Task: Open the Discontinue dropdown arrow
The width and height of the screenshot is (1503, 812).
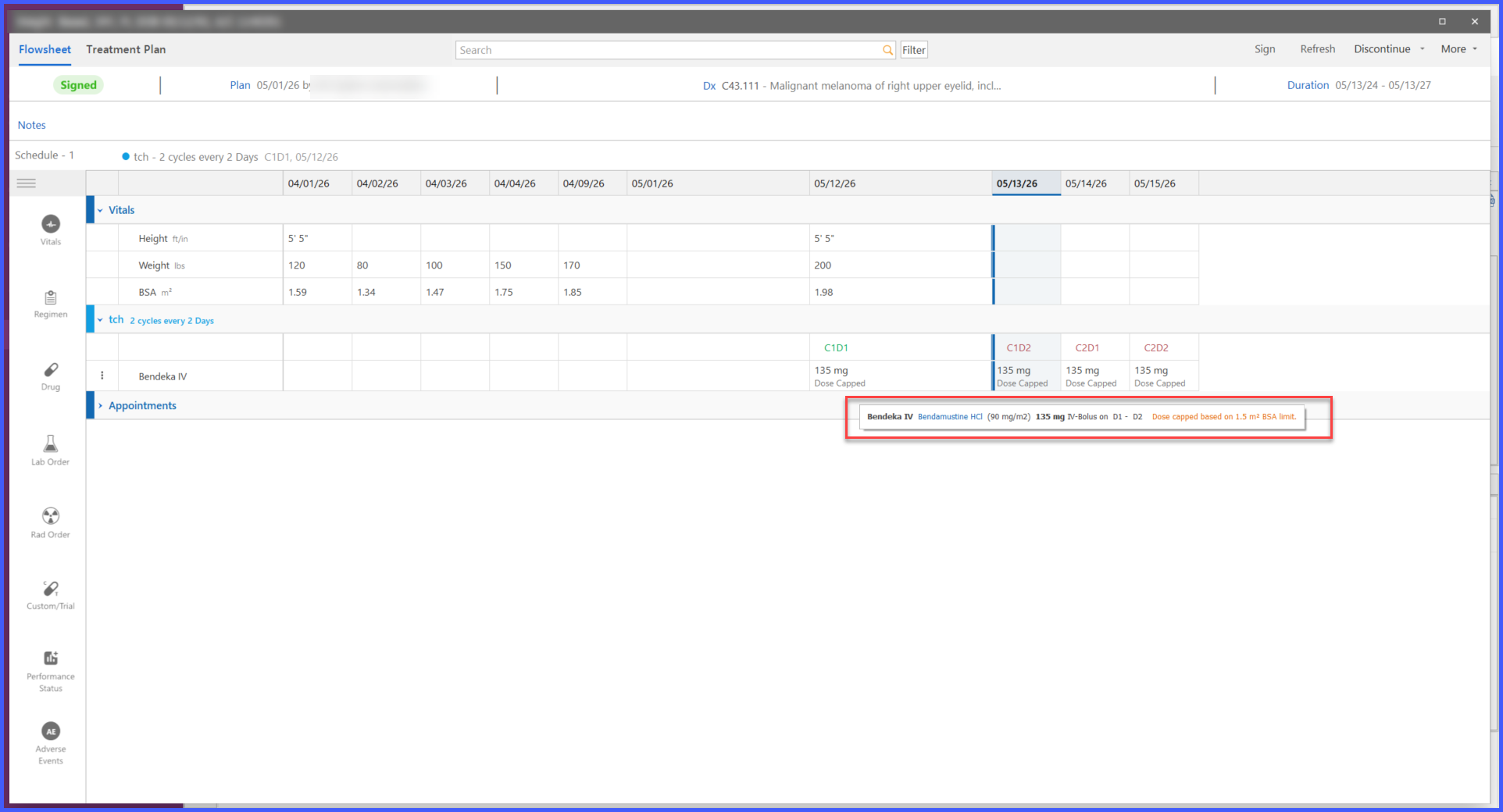Action: [1422, 49]
